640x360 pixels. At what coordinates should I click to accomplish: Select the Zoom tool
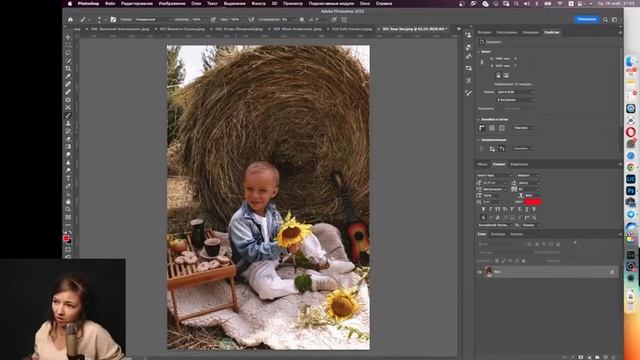pyautogui.click(x=68, y=209)
